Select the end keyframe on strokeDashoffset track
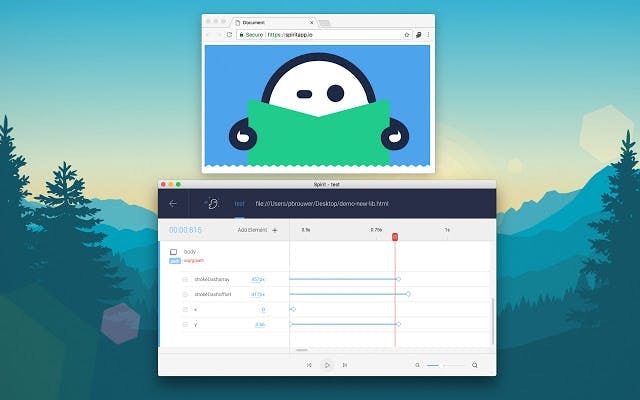Screen dimensions: 640x400 point(408,294)
